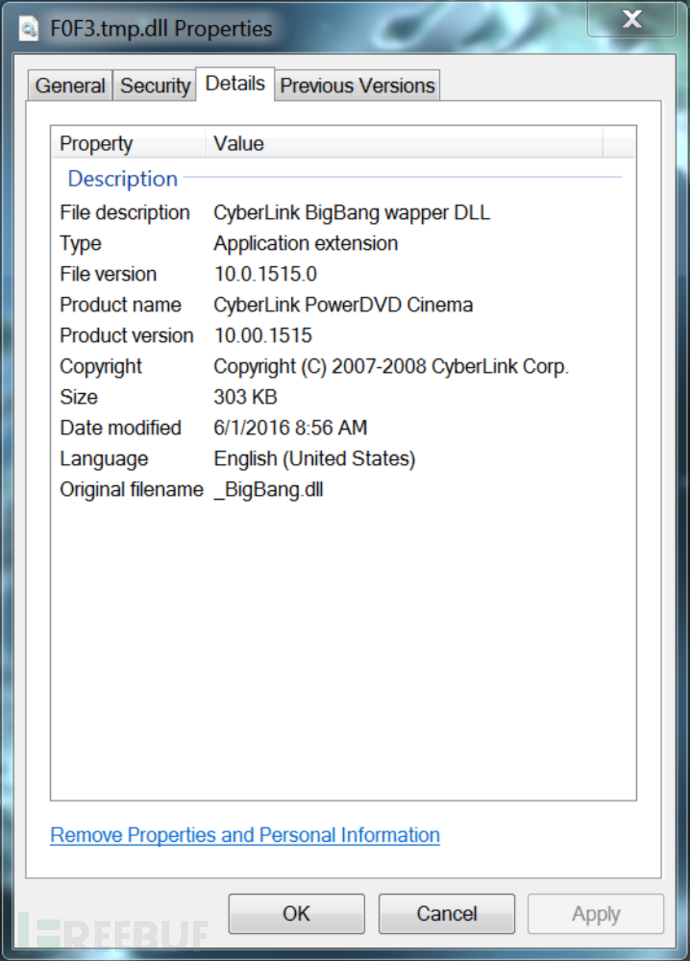Select the Language property label
Viewport: 690px width, 961px height.
click(x=104, y=458)
